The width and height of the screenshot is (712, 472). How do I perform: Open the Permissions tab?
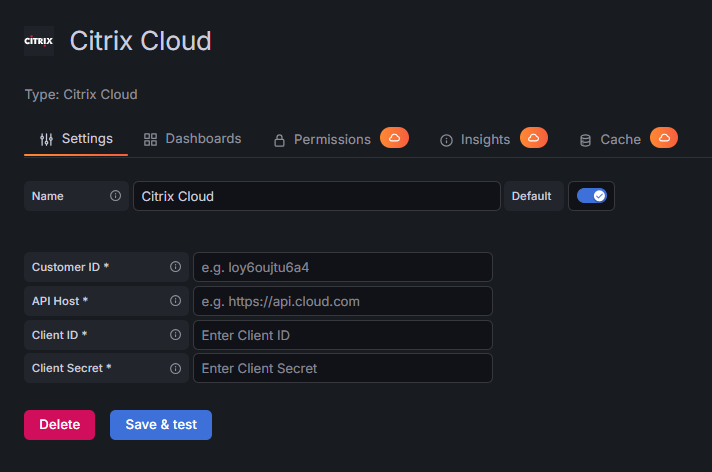(322, 139)
